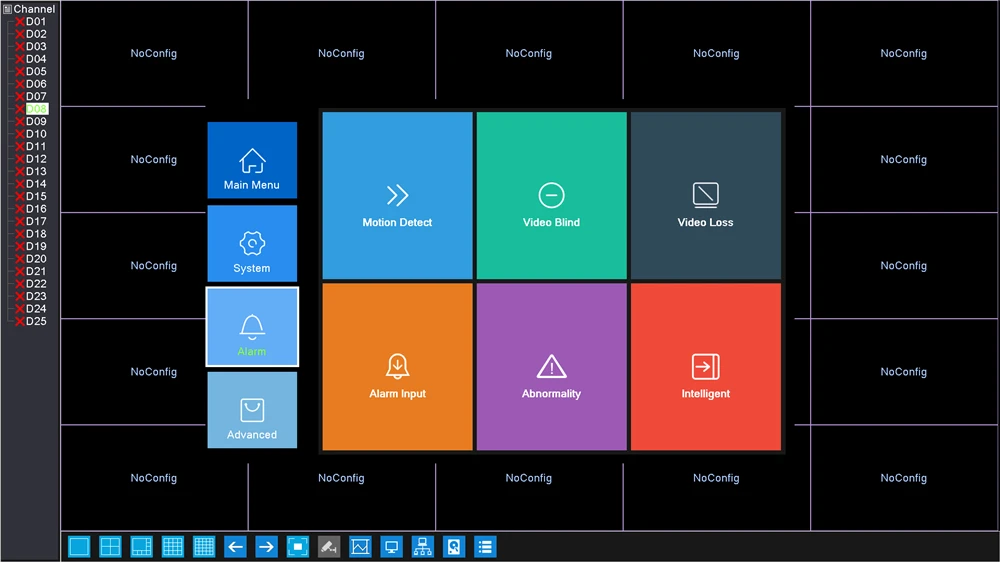Open the Advanced bag tile
This screenshot has width=1000, height=562.
click(x=252, y=410)
